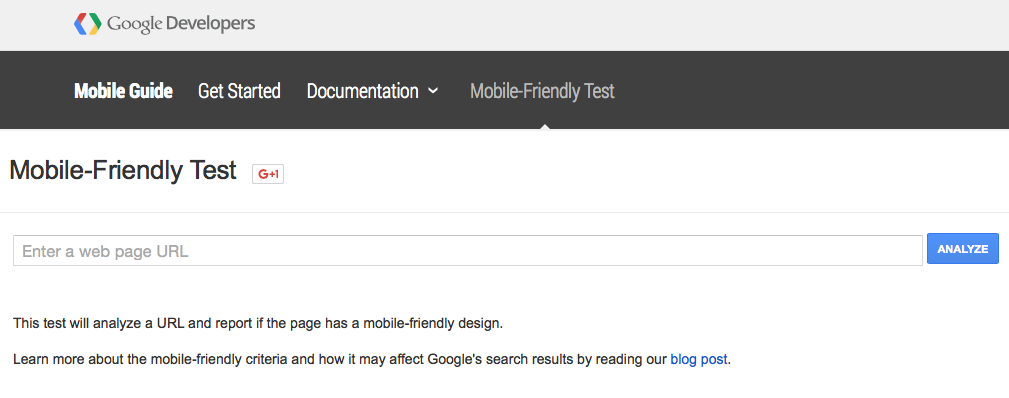1009x398 pixels.
Task: Follow the blog post hyperlink
Action: click(x=699, y=359)
